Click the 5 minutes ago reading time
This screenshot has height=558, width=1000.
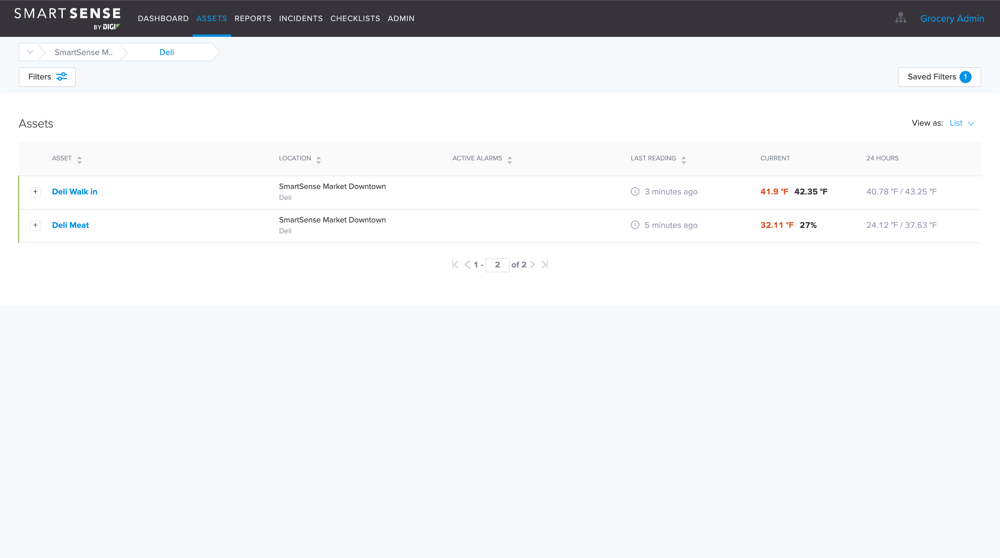(x=671, y=225)
